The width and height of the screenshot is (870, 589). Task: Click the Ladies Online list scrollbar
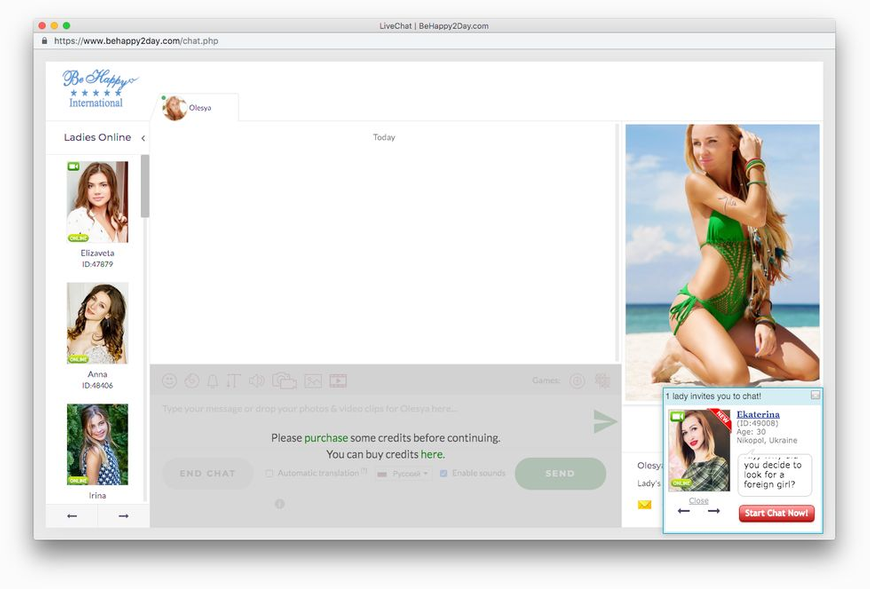[x=145, y=186]
